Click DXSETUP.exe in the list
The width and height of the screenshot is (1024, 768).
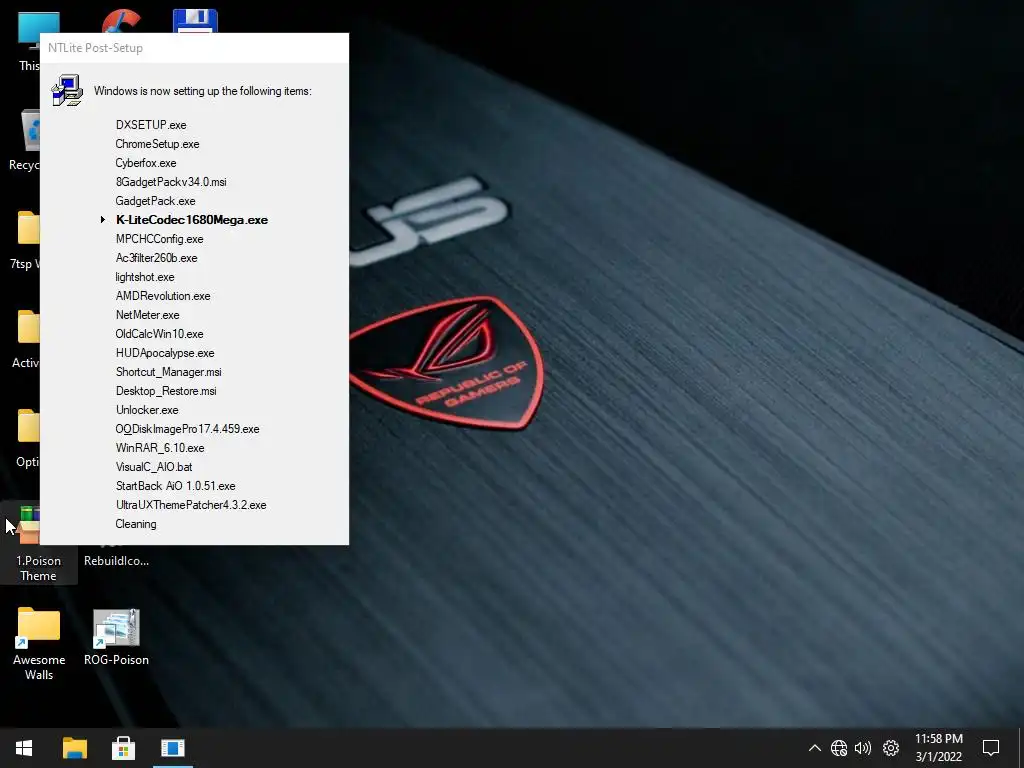151,125
